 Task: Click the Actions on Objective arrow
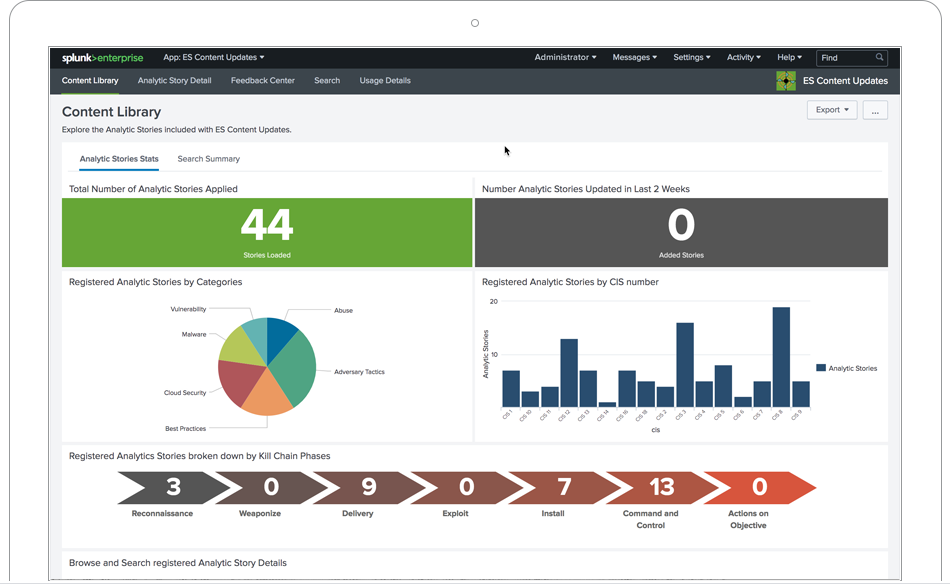click(760, 488)
